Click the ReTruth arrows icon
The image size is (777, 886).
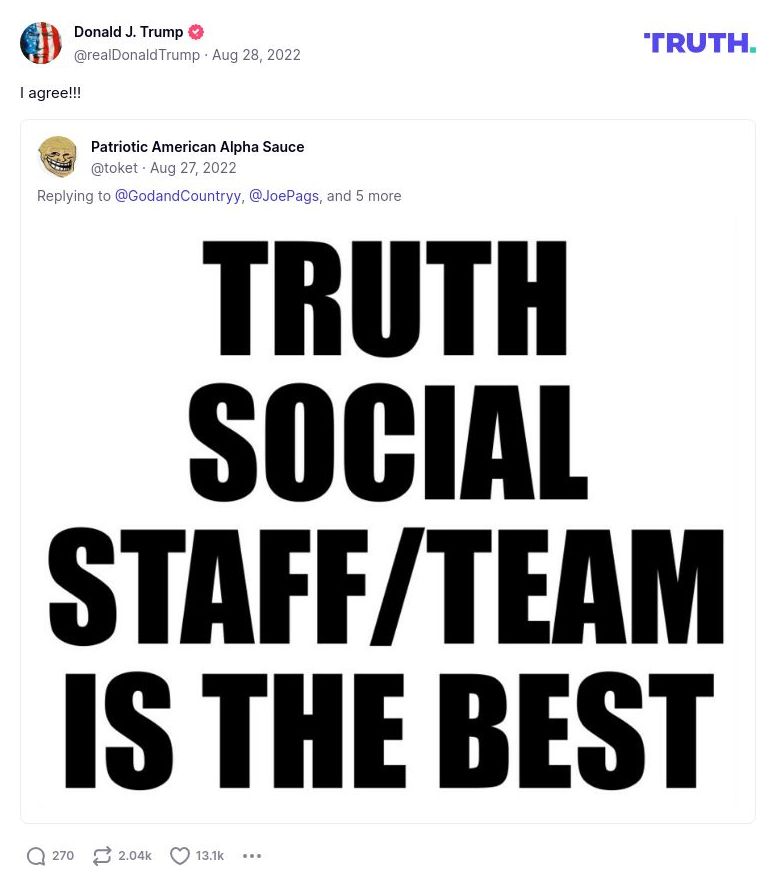point(102,856)
